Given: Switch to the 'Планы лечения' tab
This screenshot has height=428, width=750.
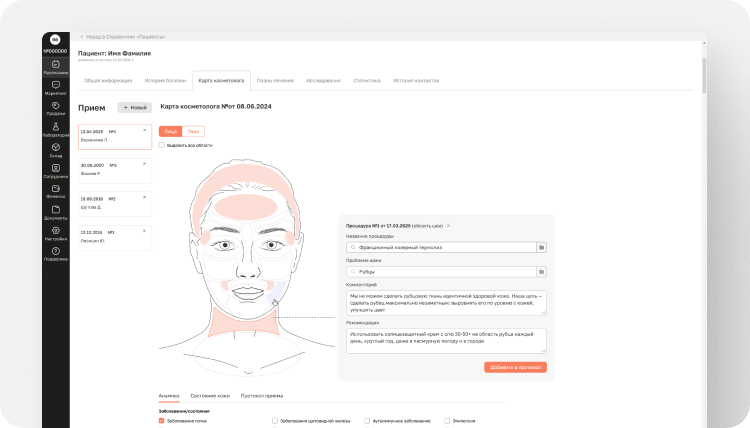Looking at the screenshot, I should pyautogui.click(x=275, y=80).
